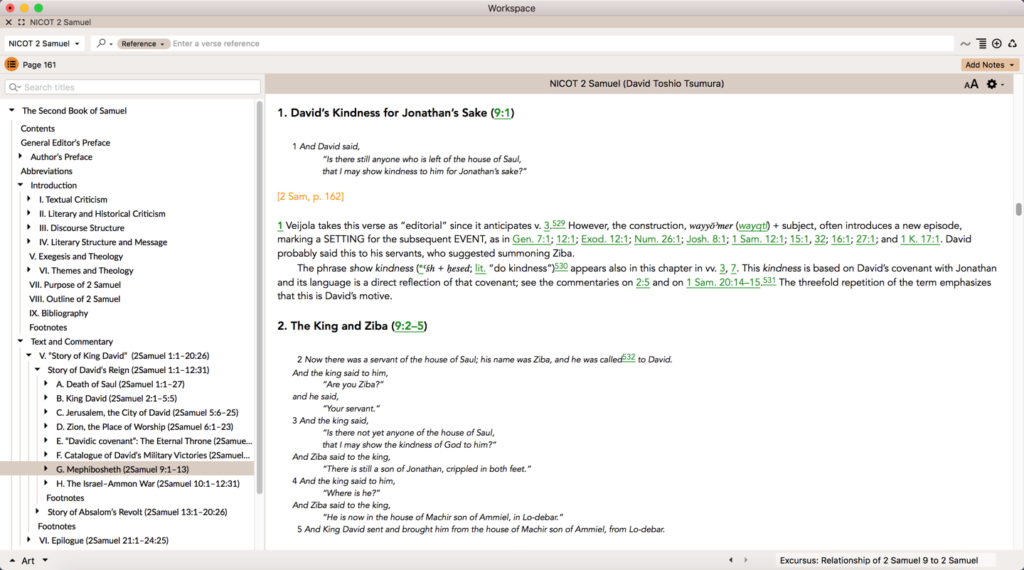Expand VI. Themes and Theology
1024x570 pixels.
(29, 270)
